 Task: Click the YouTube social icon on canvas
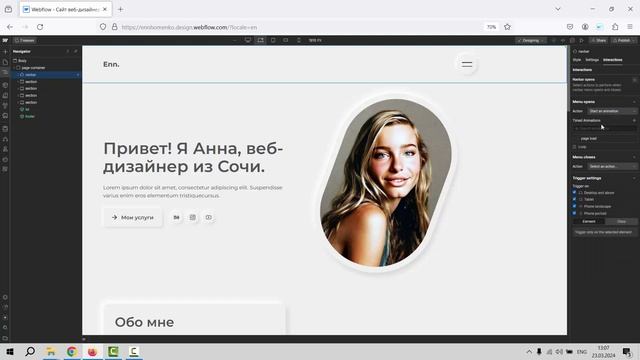click(209, 218)
